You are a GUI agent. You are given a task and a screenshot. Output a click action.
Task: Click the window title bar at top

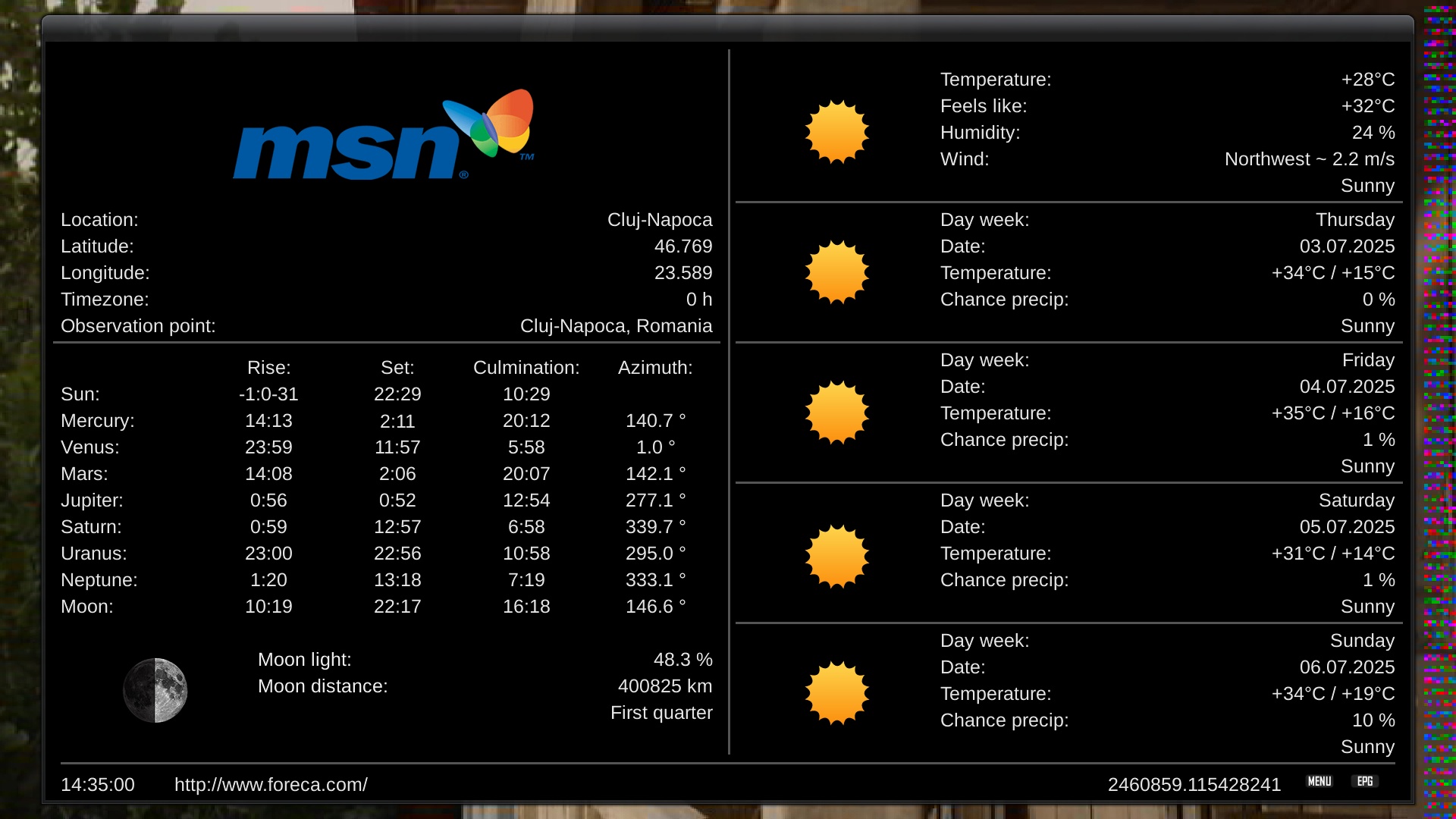(726, 29)
